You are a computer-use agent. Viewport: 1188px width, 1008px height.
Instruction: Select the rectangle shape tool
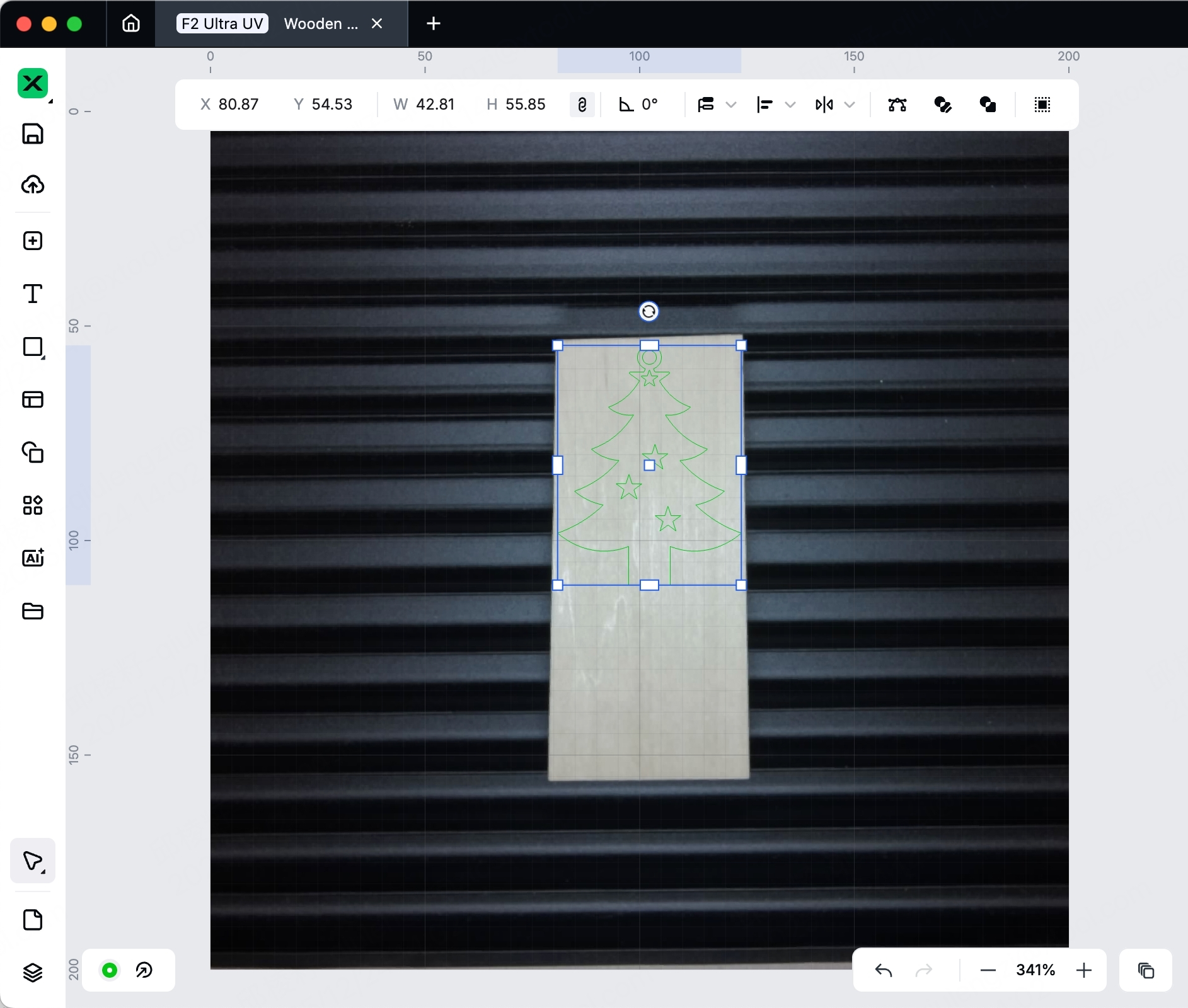click(x=33, y=347)
